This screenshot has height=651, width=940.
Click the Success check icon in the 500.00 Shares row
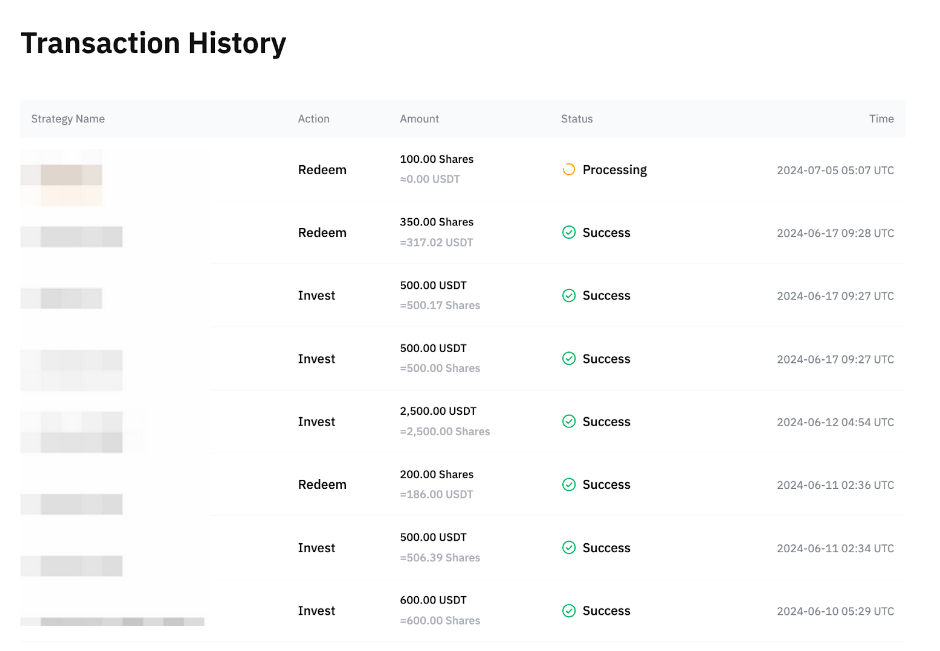(x=568, y=359)
